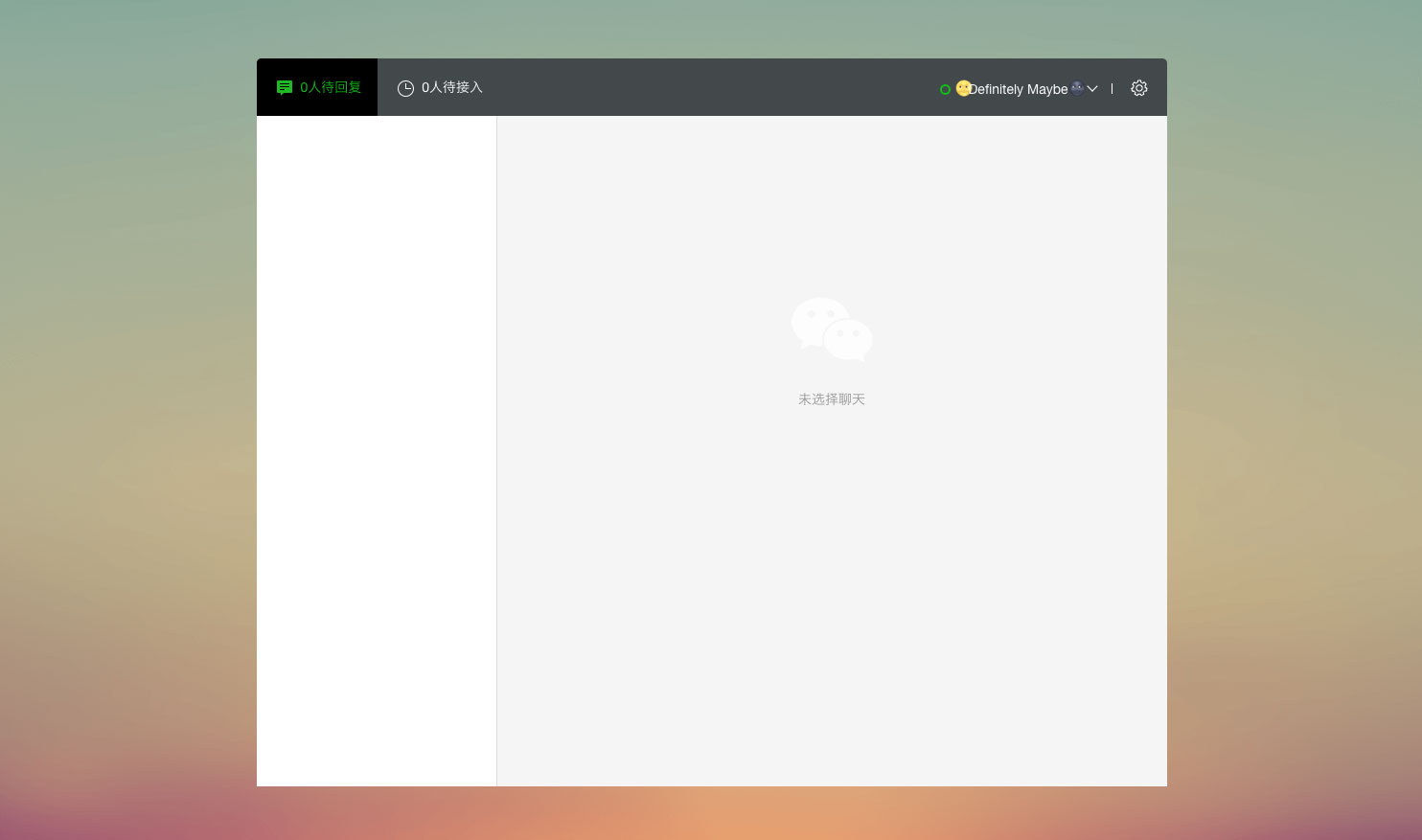Click the green chat bubble icon
The width and height of the screenshot is (1422, 840).
(x=285, y=87)
